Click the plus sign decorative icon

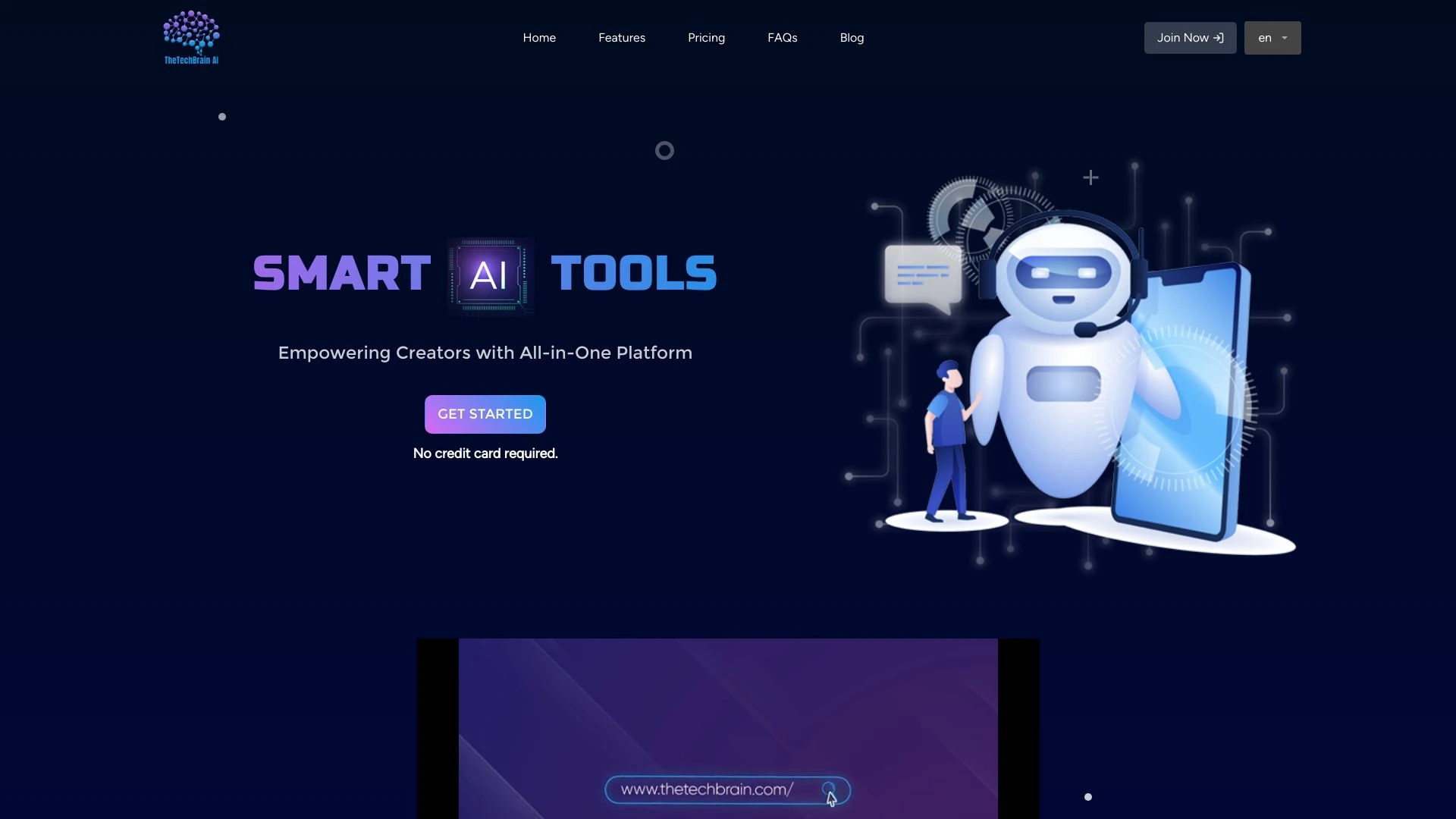pyautogui.click(x=1091, y=177)
